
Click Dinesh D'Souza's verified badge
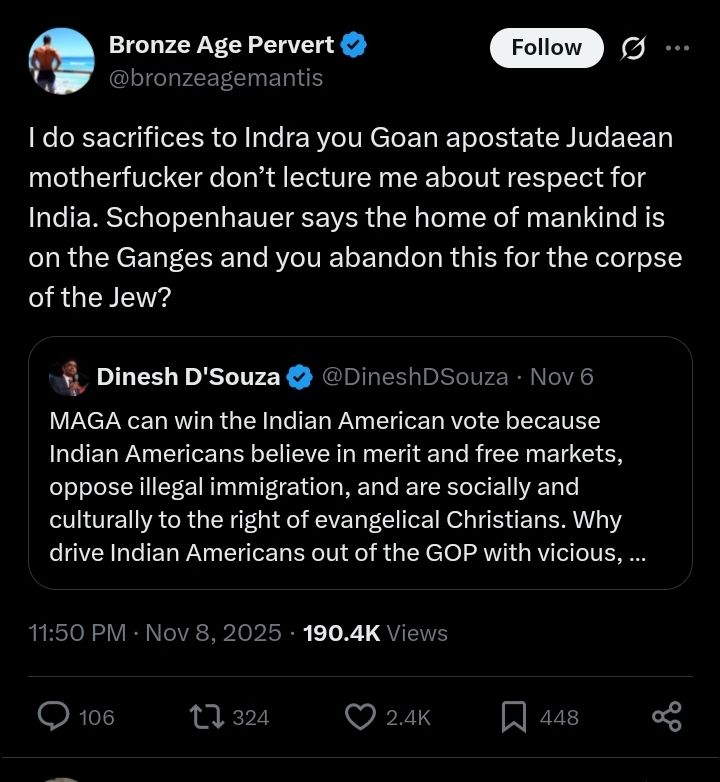coord(300,377)
